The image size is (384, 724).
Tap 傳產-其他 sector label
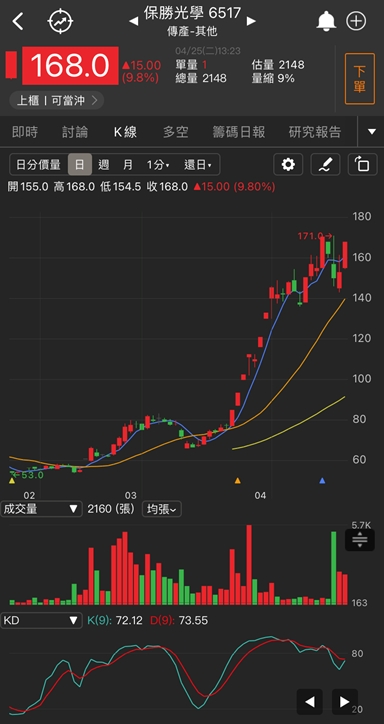click(192, 31)
